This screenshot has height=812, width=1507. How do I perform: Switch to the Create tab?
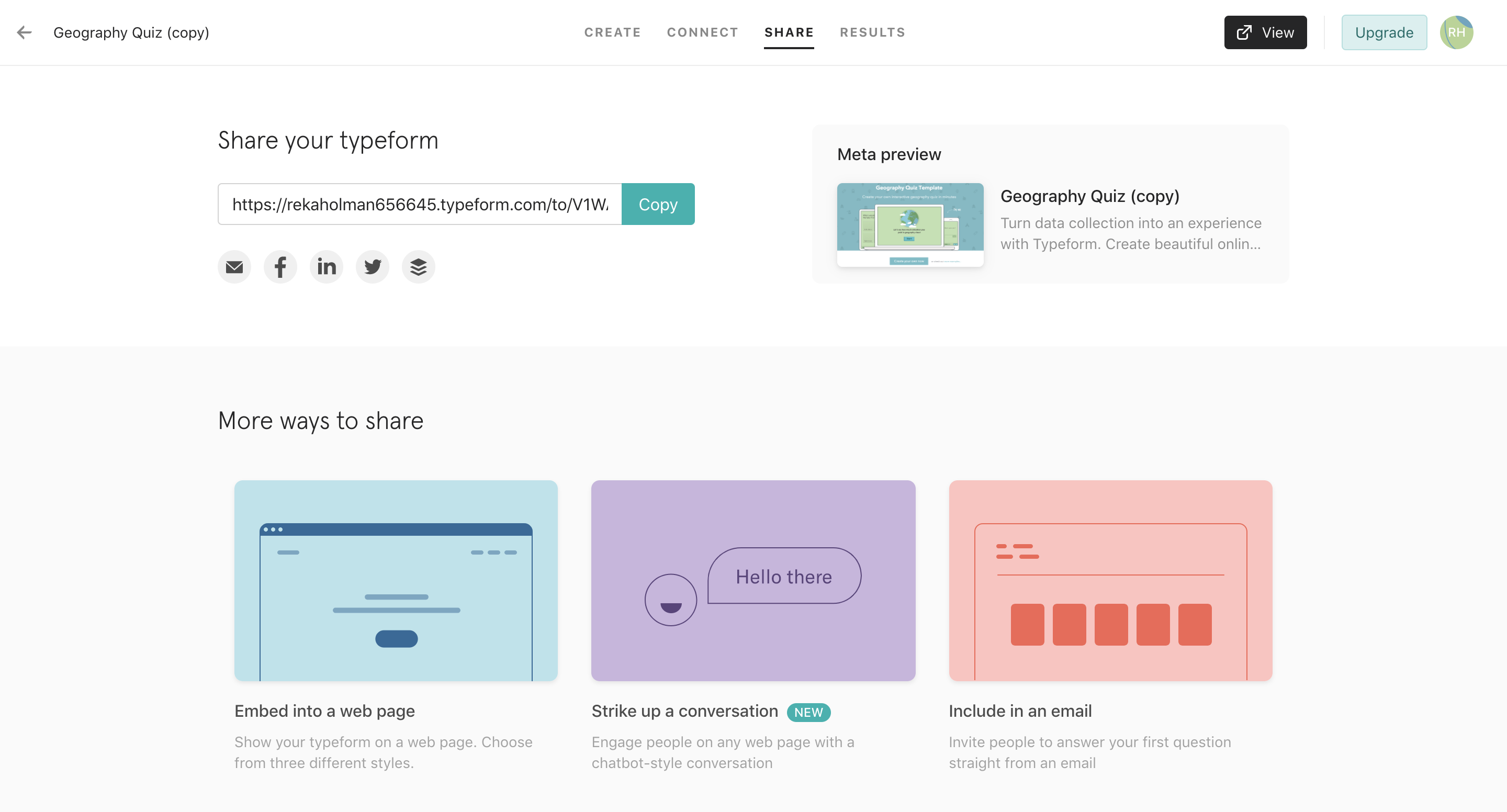pos(613,32)
